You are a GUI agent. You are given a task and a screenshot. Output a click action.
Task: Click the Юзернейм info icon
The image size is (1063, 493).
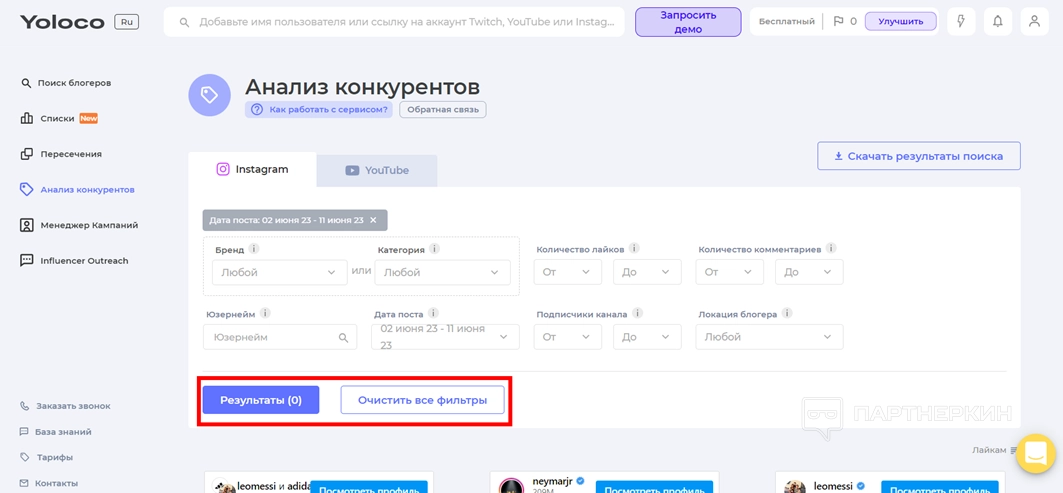[265, 314]
